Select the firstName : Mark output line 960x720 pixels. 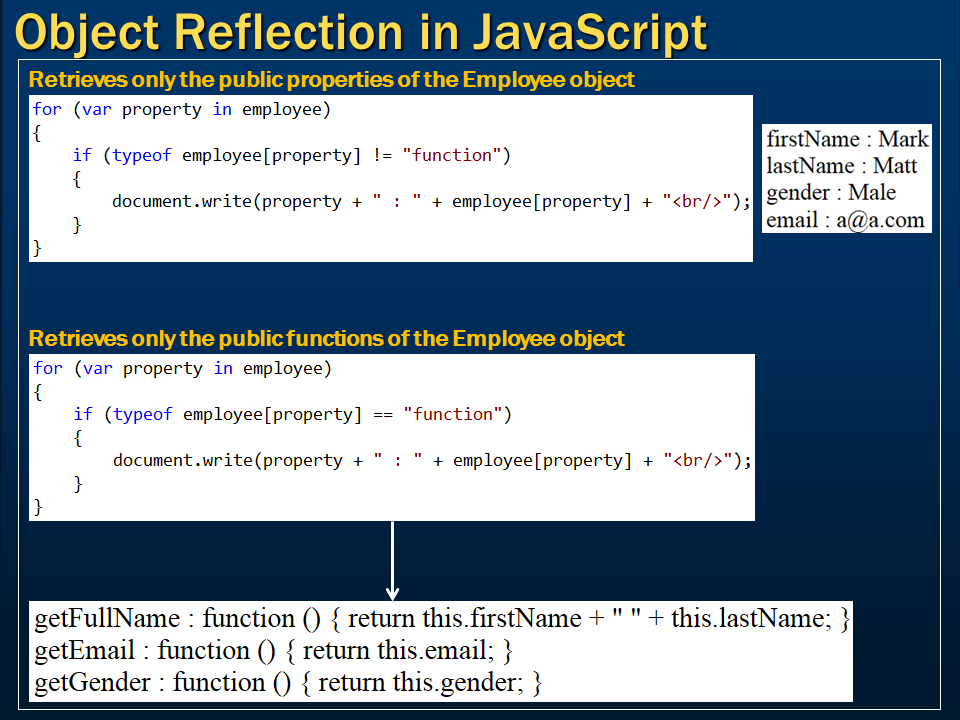846,138
